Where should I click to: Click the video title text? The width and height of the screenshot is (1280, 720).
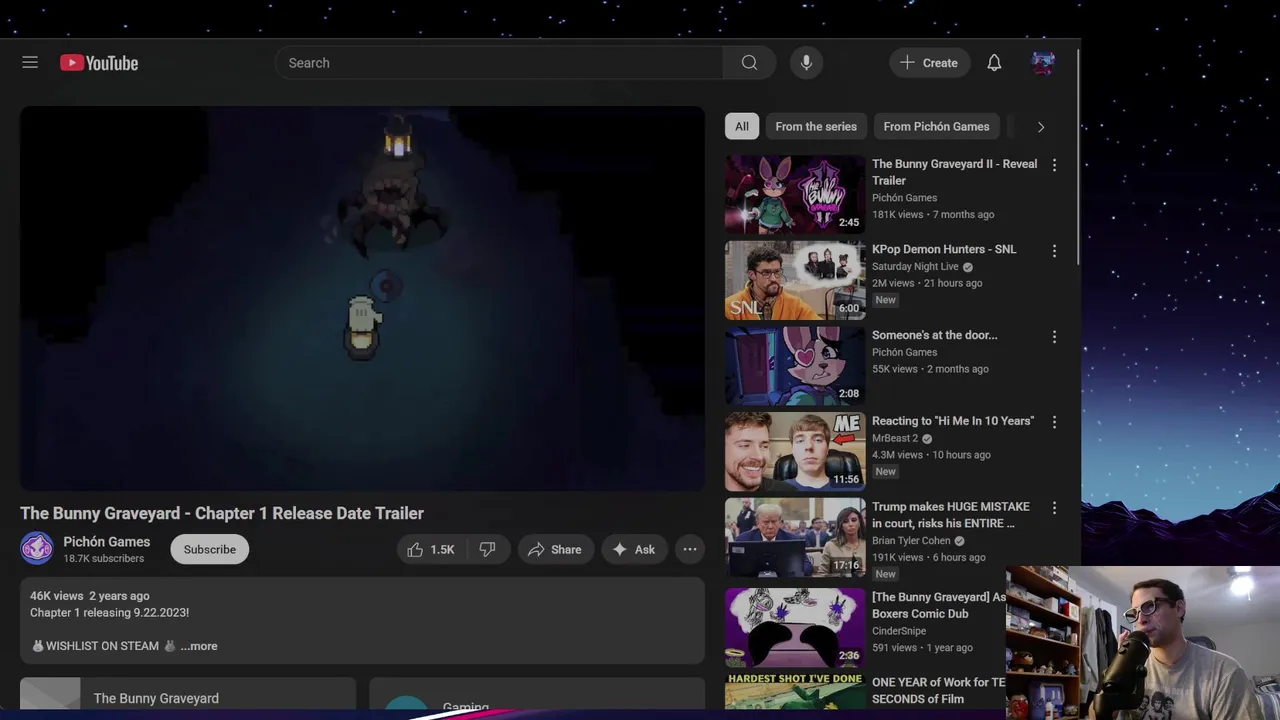(222, 513)
